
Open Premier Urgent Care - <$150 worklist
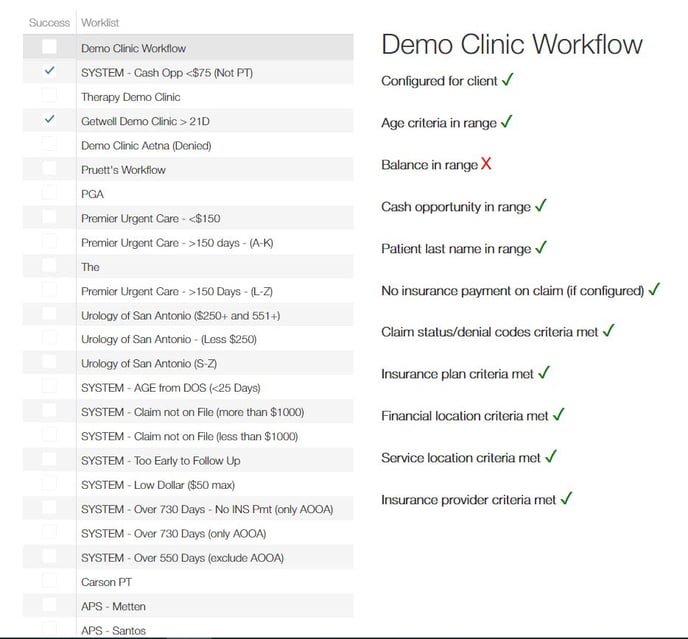pyautogui.click(x=150, y=218)
